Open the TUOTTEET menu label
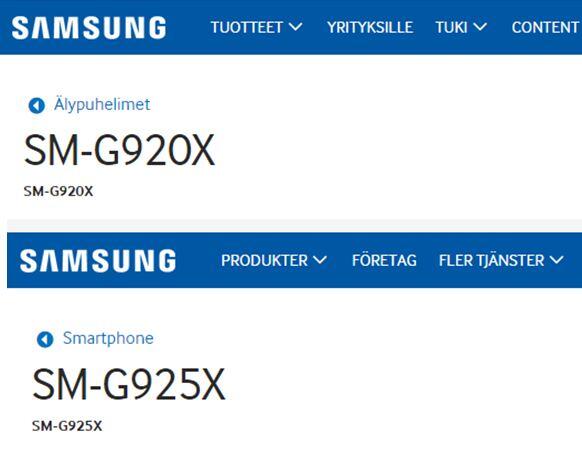582x468 pixels. (x=247, y=27)
